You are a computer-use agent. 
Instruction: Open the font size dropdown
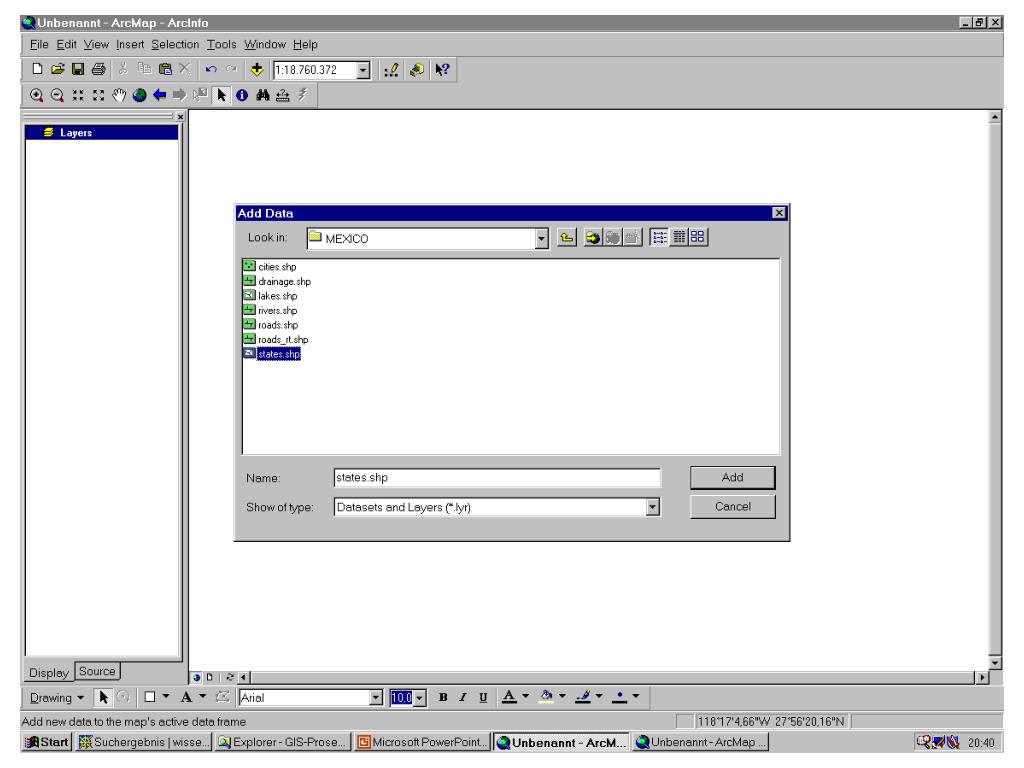point(420,698)
